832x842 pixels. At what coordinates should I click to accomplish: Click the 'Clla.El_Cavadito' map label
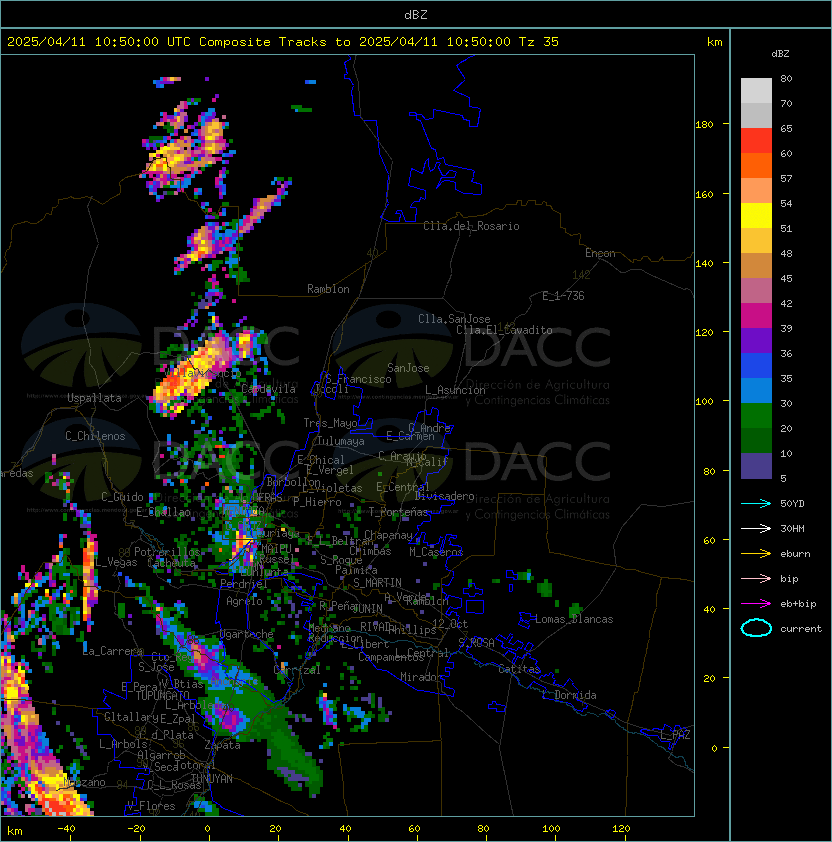504,330
